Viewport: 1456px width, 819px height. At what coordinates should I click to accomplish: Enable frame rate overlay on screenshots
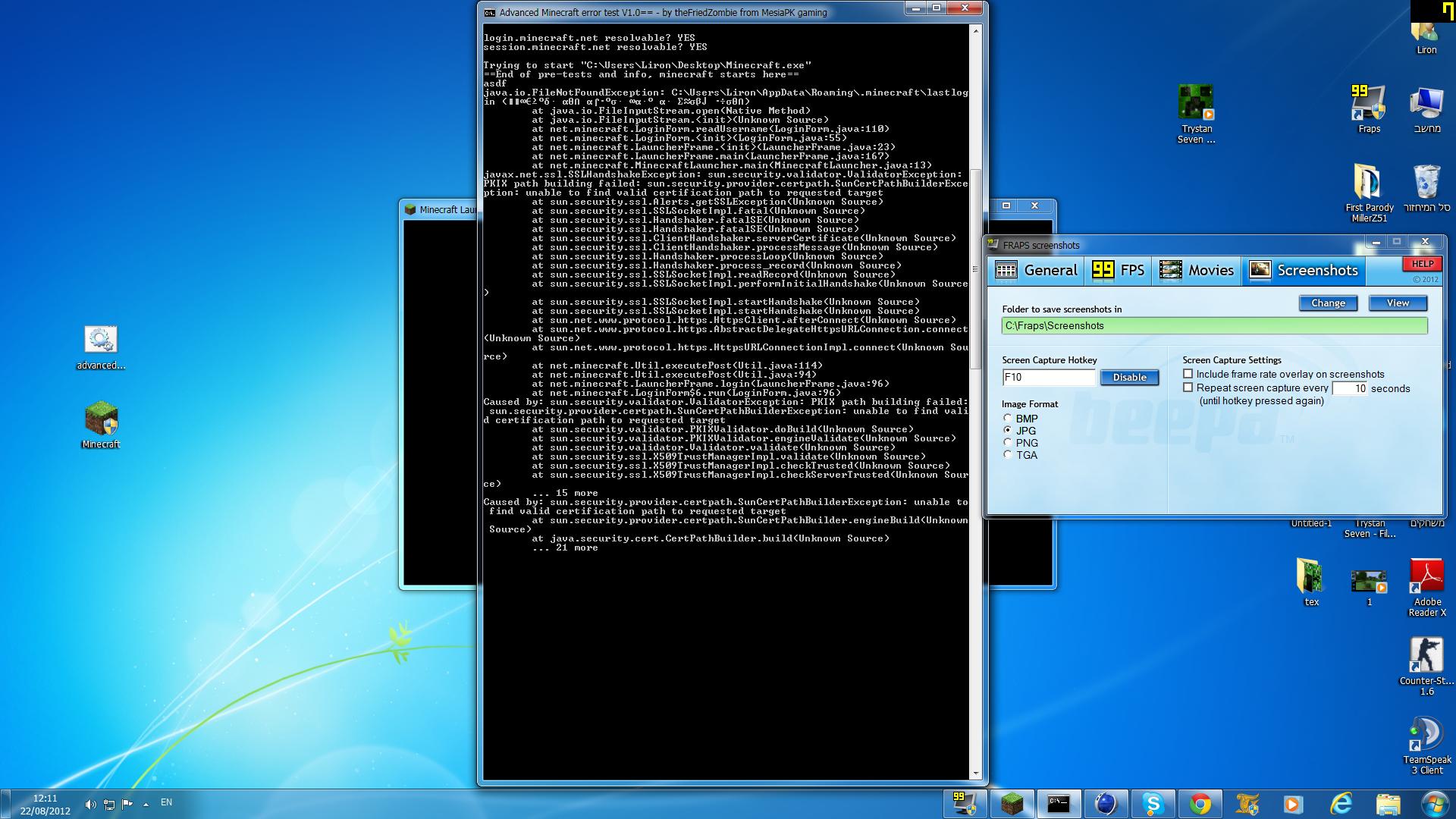pos(1188,374)
